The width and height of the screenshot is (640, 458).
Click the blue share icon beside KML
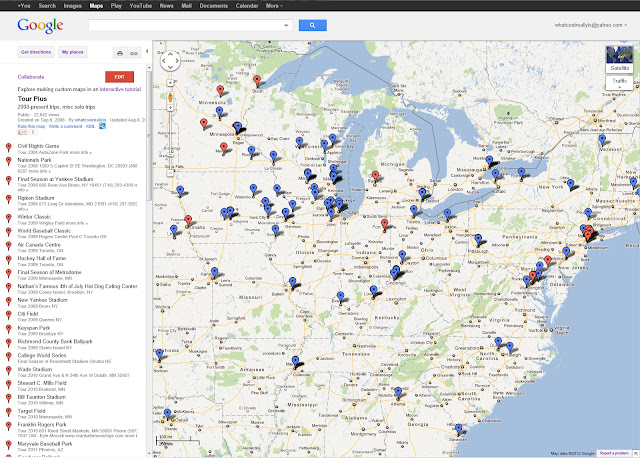click(x=102, y=126)
